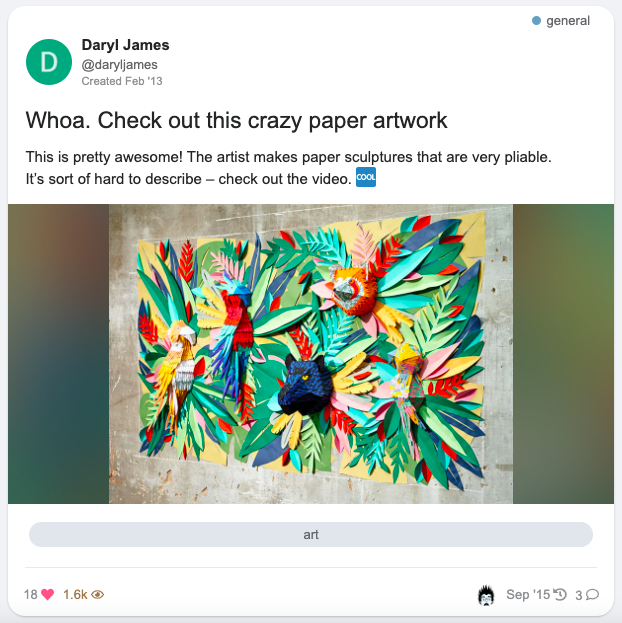Click the 1.6k views count
The width and height of the screenshot is (622, 623).
[75, 594]
